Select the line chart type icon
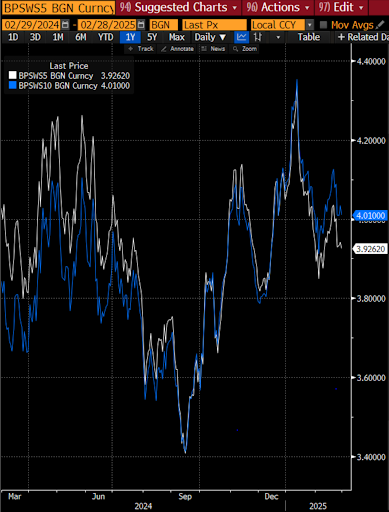389x512 pixels. 241,37
